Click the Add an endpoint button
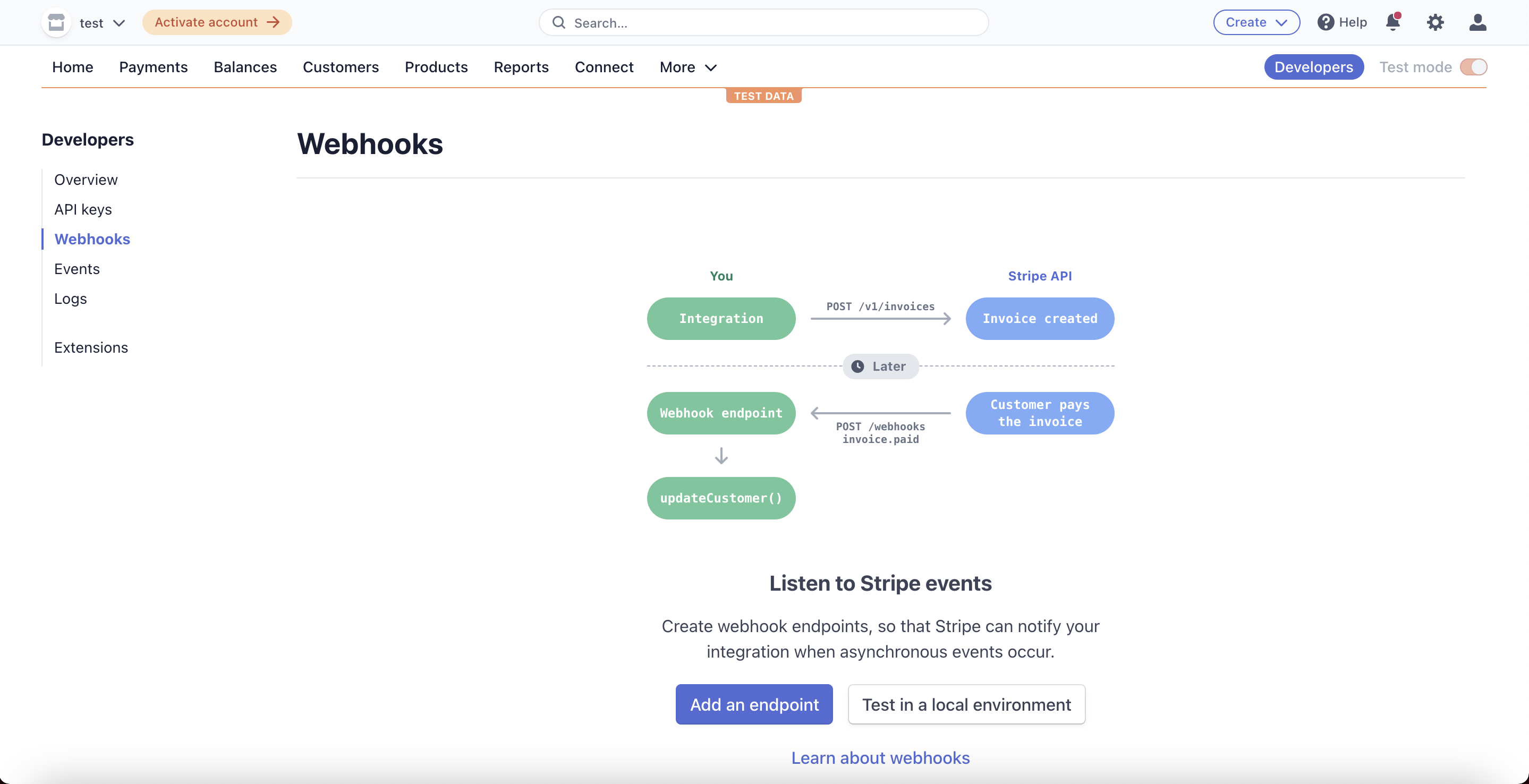This screenshot has width=1529, height=784. 754,704
